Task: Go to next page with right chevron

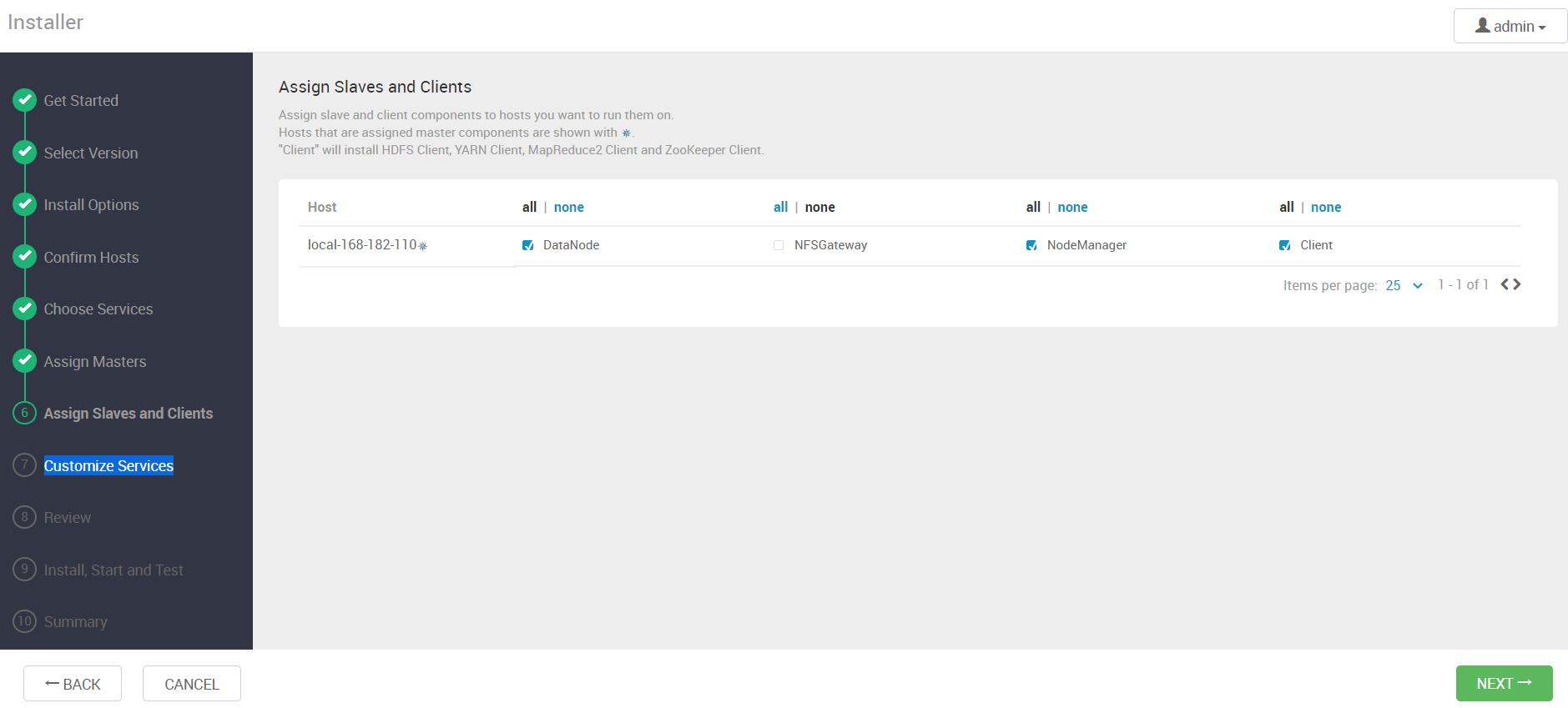Action: pyautogui.click(x=1517, y=284)
